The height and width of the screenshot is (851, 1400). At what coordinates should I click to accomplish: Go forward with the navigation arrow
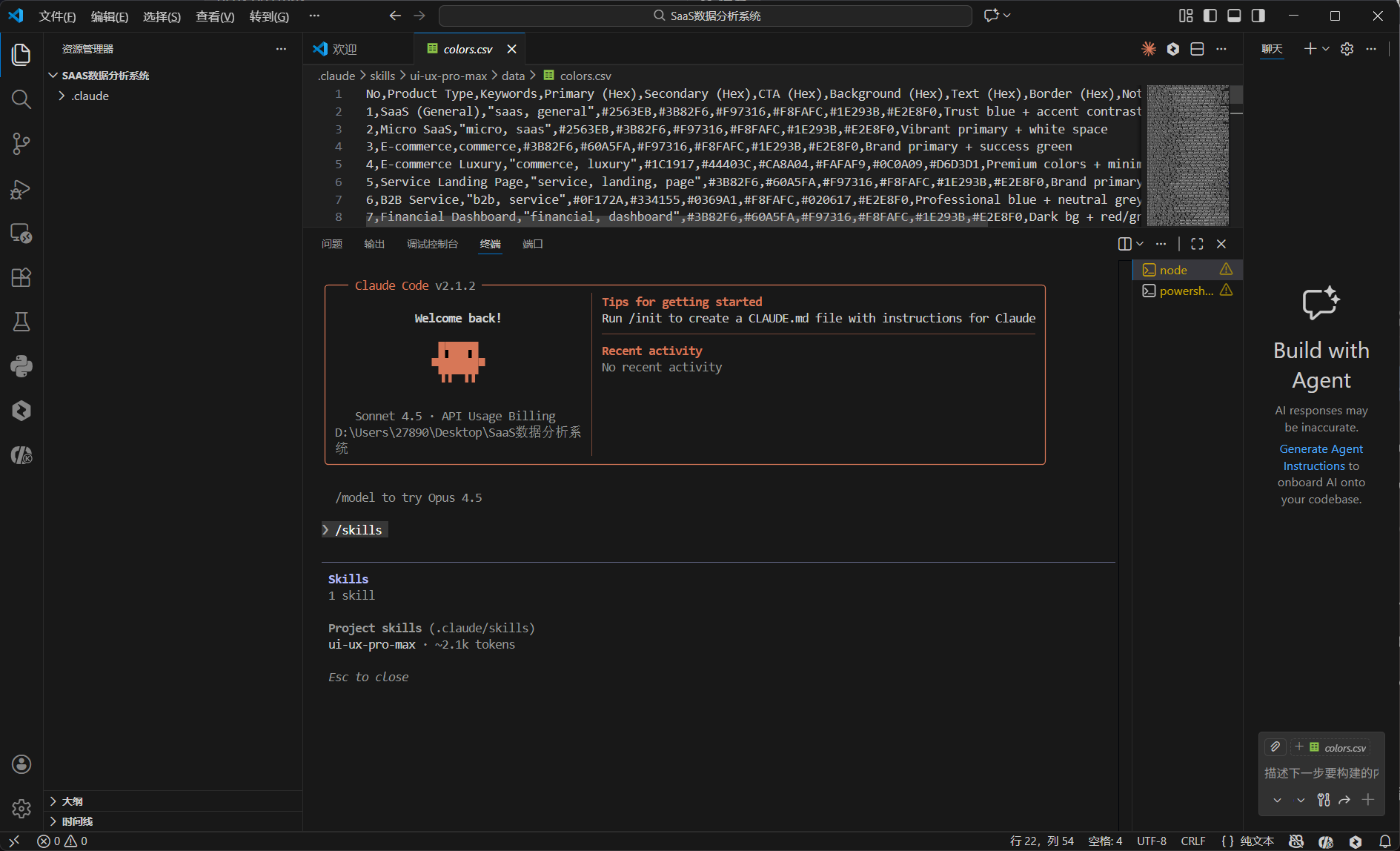419,16
